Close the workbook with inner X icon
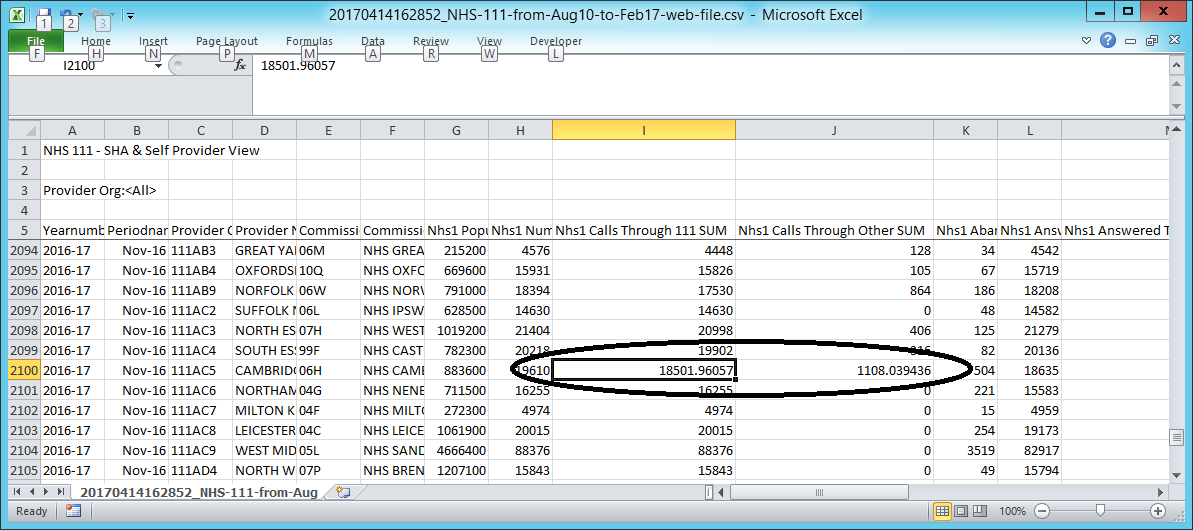The height and width of the screenshot is (530, 1193). pyautogui.click(x=1172, y=40)
